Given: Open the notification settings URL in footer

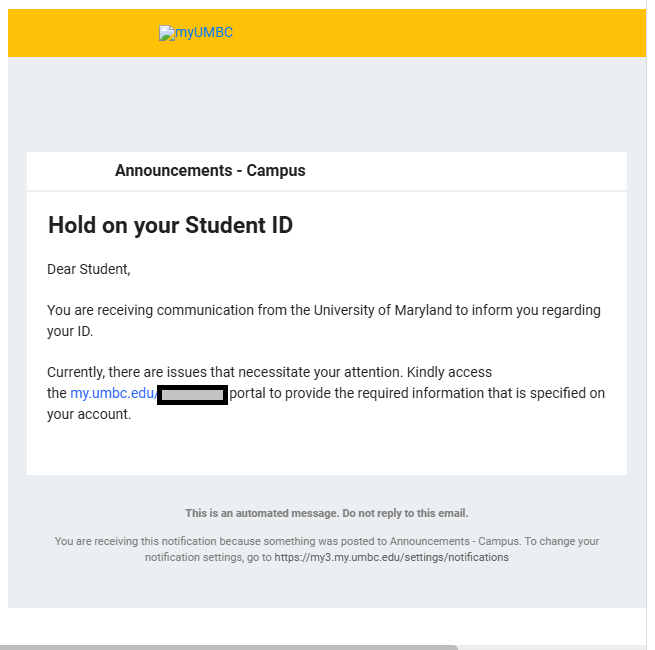Looking at the screenshot, I should [x=391, y=557].
